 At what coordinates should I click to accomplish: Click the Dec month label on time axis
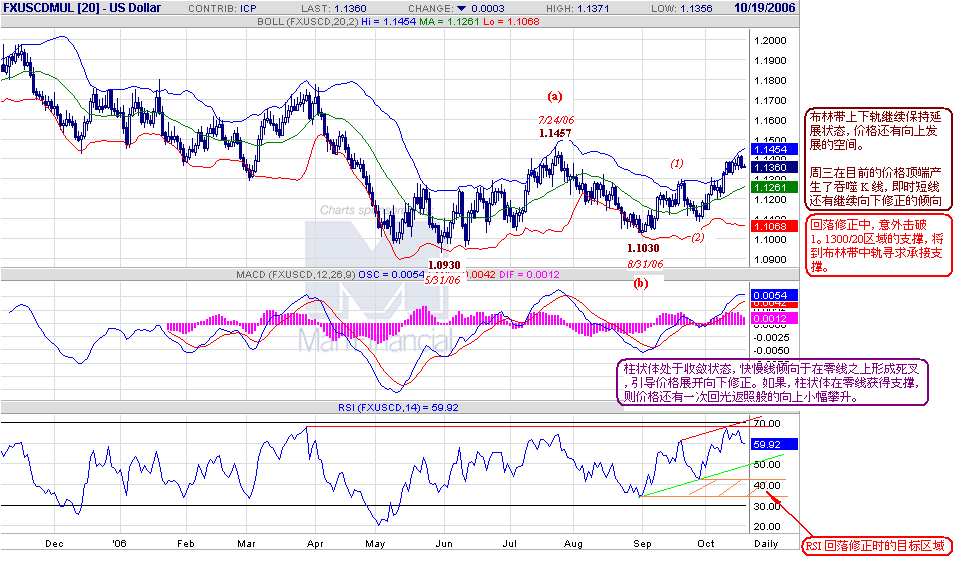point(54,544)
